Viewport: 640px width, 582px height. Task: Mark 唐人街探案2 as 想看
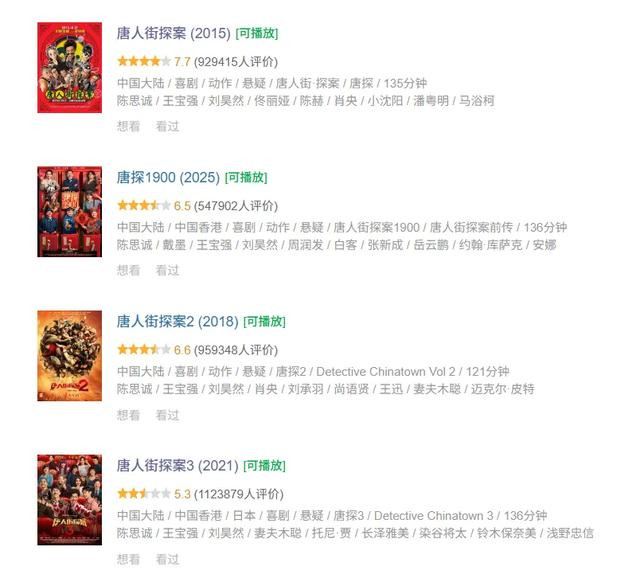[129, 415]
